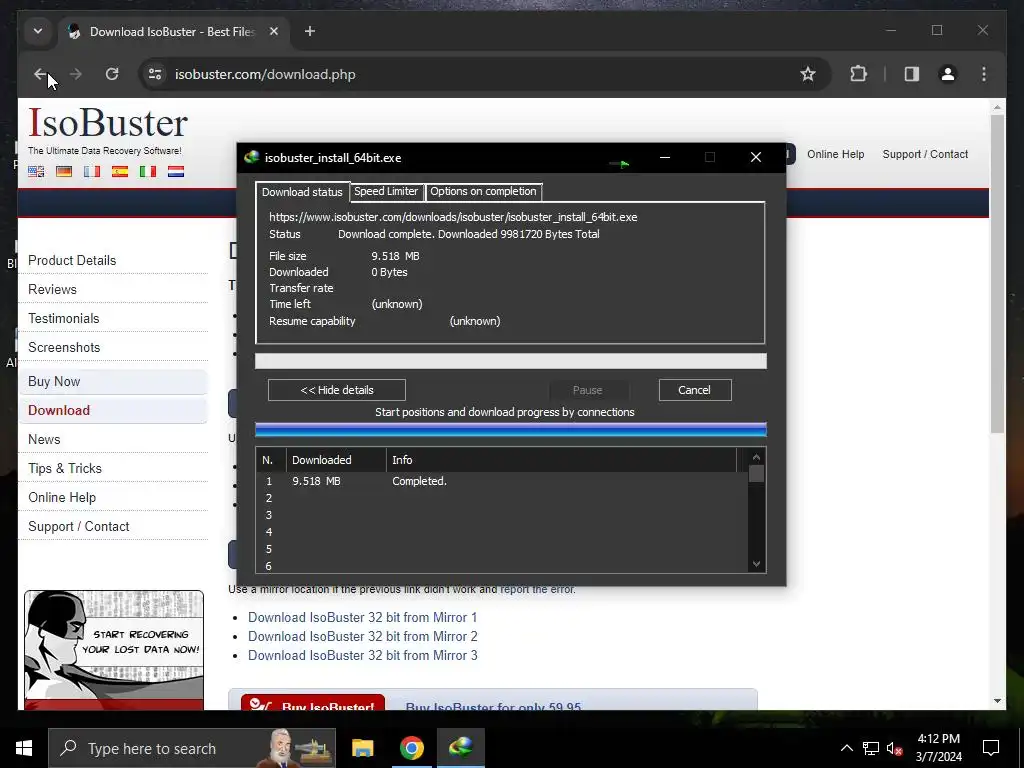
Task: Open the Chrome extensions puzzle icon
Action: pyautogui.click(x=859, y=74)
